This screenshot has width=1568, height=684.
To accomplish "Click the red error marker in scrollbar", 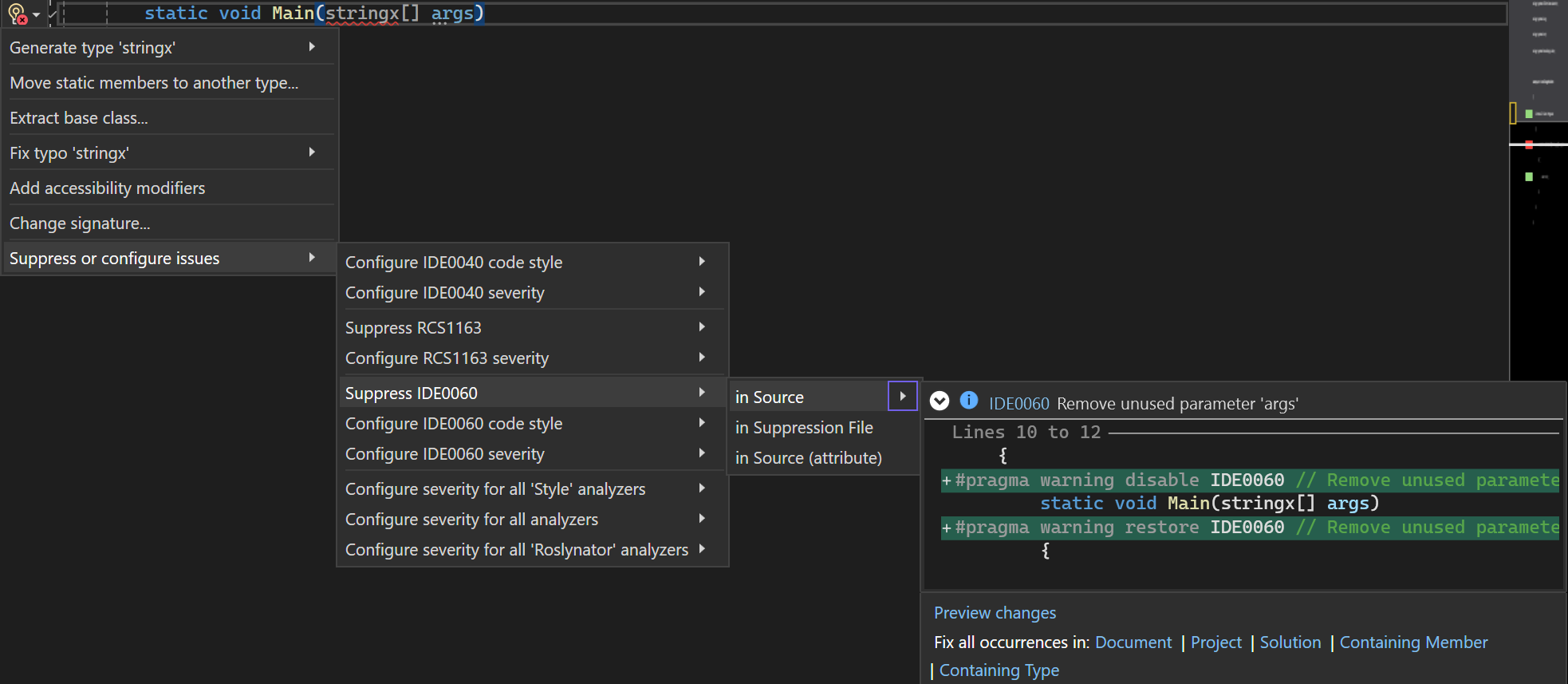I will point(1529,144).
